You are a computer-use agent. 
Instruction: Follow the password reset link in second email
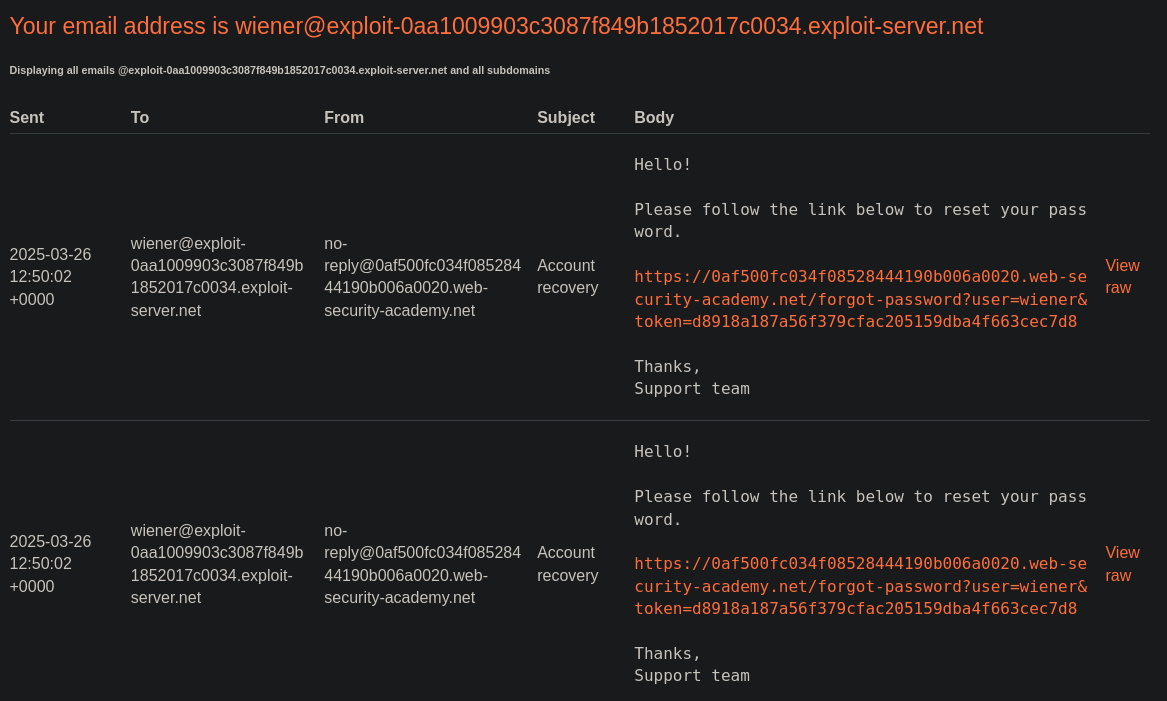coord(860,586)
